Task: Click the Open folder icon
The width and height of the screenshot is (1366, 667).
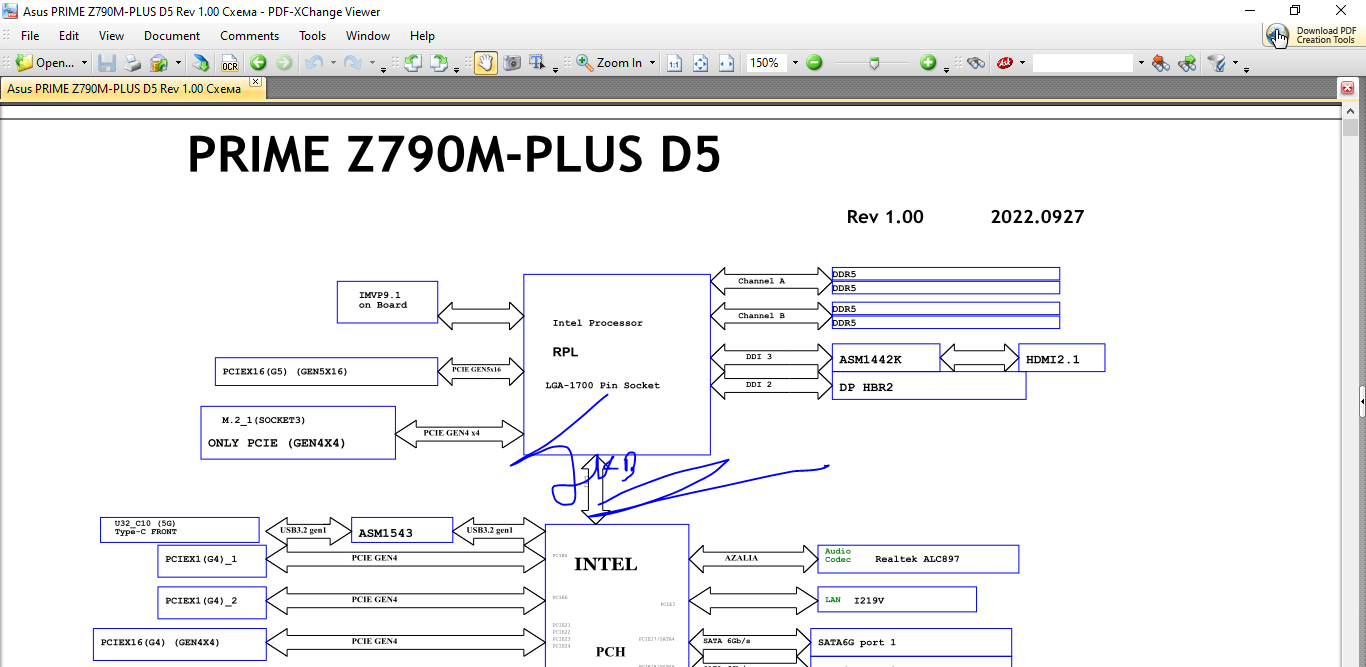Action: pyautogui.click(x=24, y=63)
